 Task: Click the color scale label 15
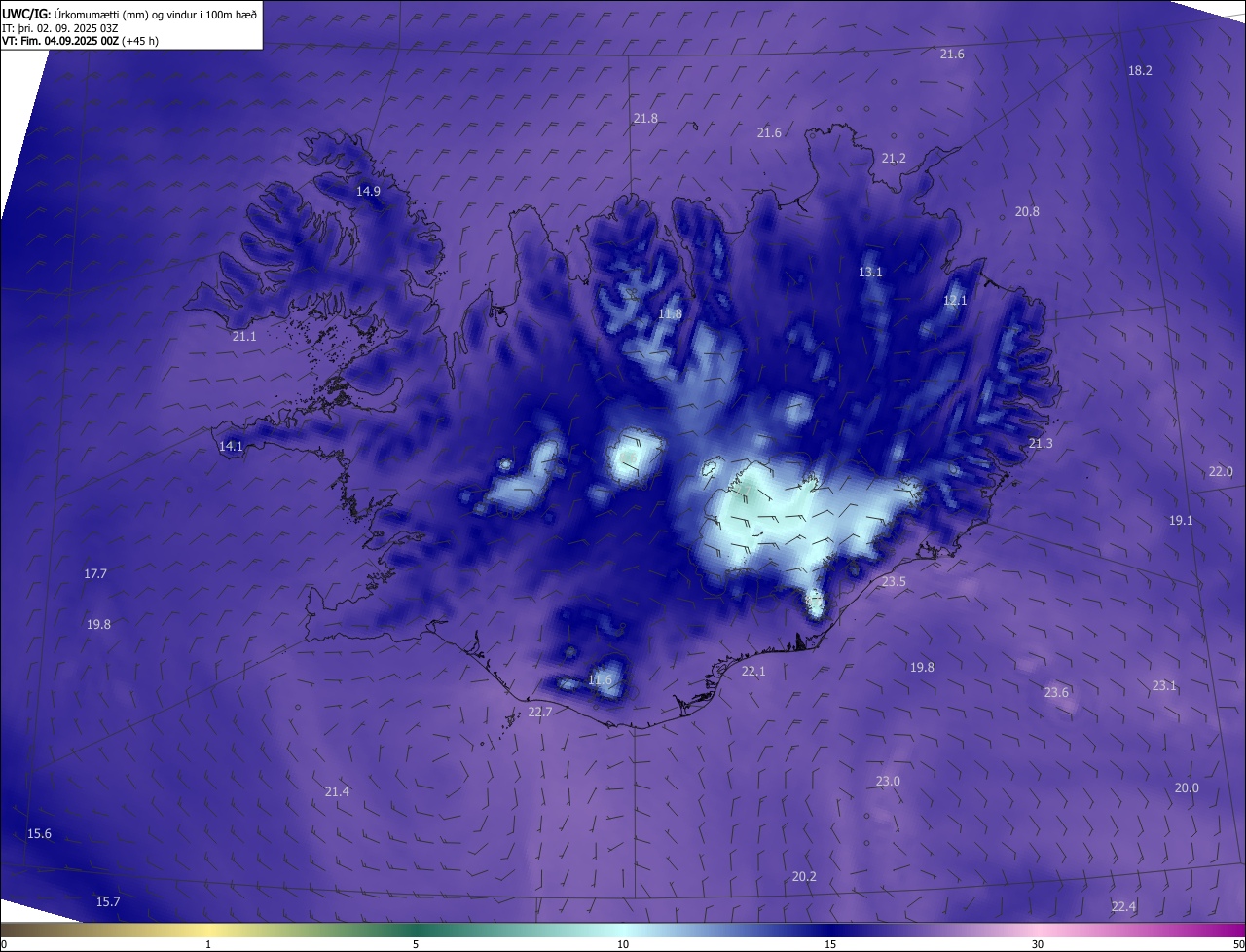click(830, 944)
